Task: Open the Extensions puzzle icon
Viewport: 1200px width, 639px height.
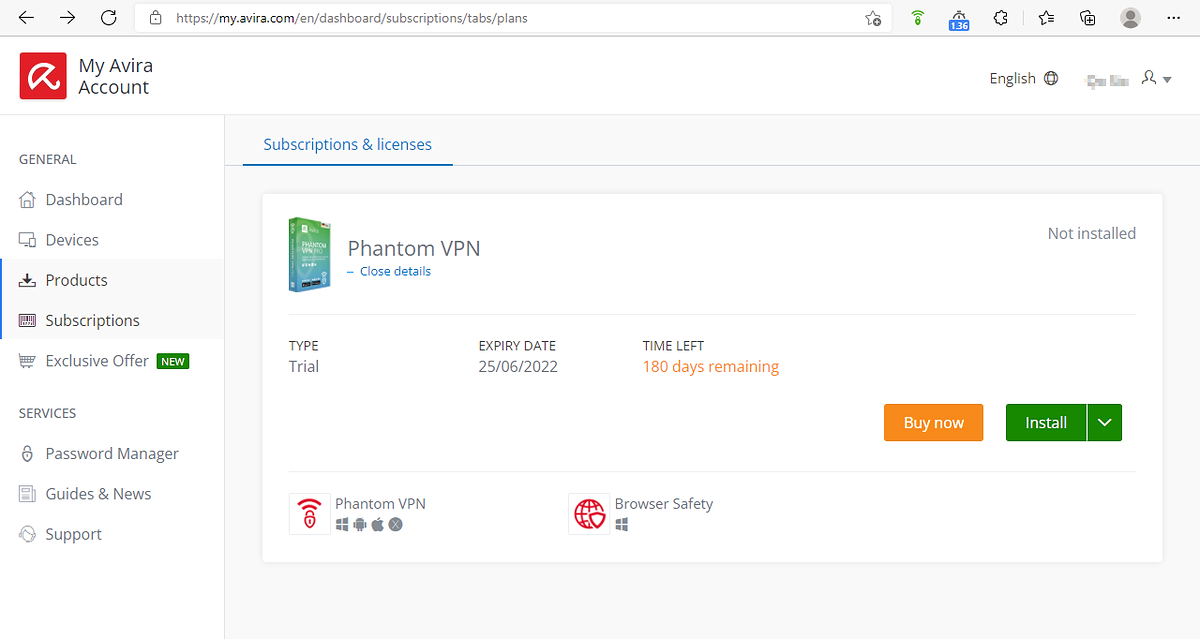Action: pyautogui.click(x=1000, y=18)
